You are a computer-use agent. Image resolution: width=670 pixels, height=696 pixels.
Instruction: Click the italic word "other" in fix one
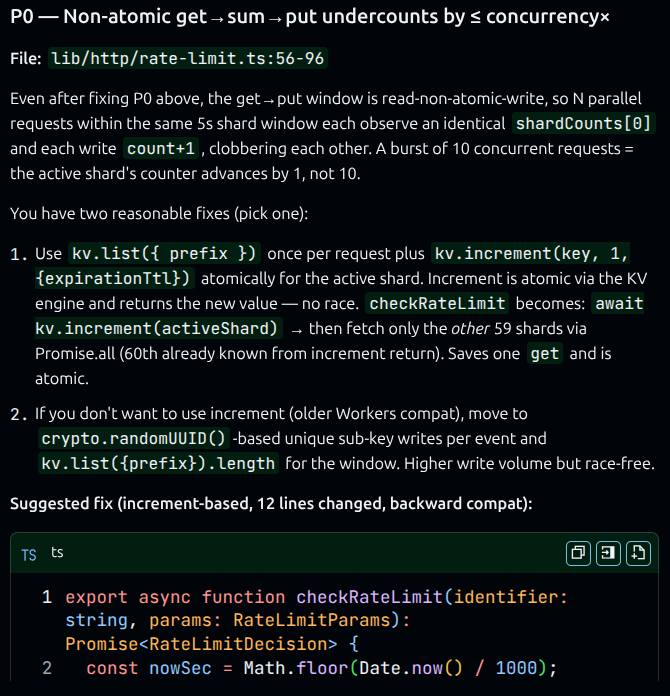pos(470,328)
